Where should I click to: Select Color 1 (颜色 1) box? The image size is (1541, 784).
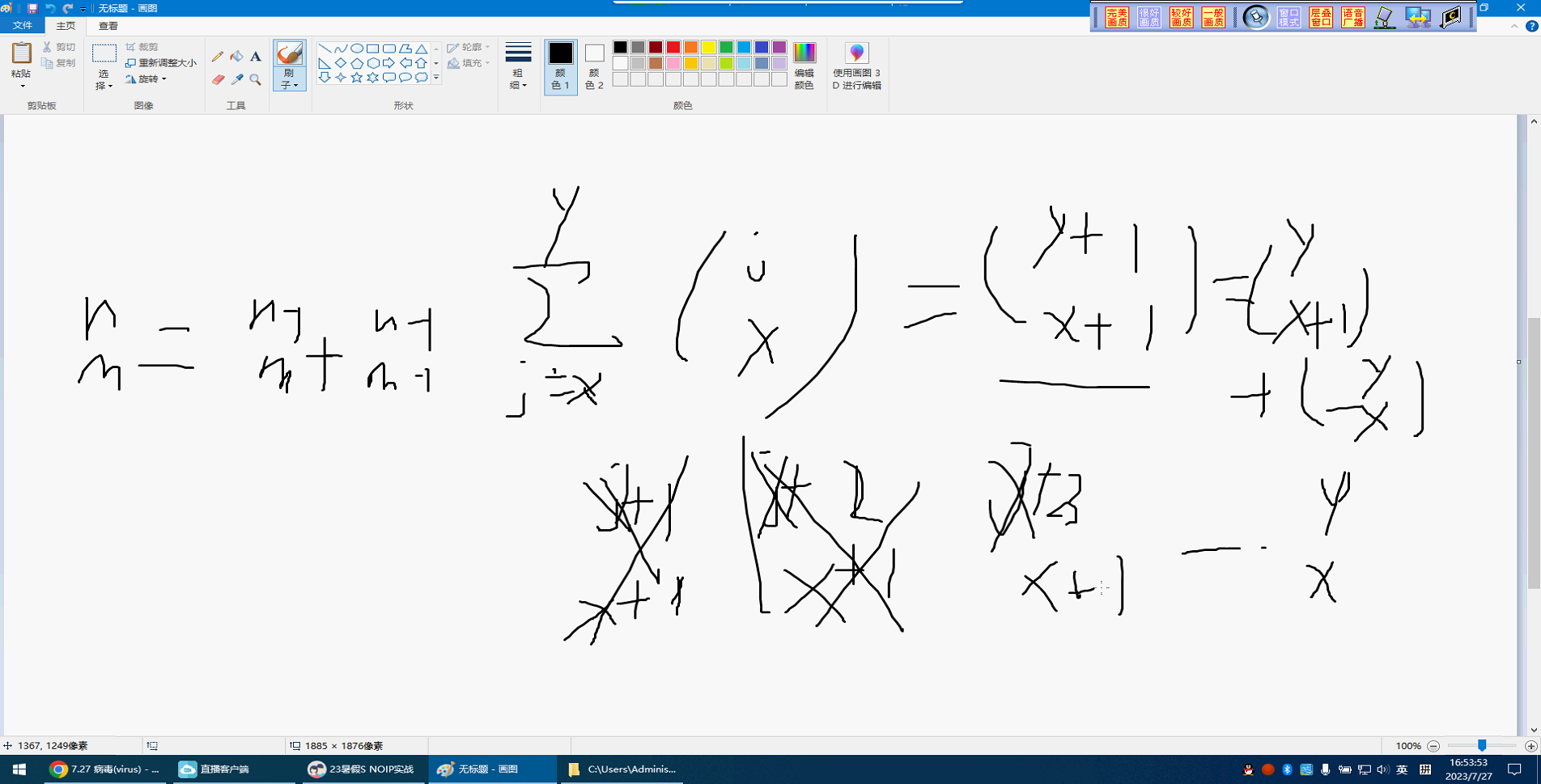pyautogui.click(x=560, y=66)
